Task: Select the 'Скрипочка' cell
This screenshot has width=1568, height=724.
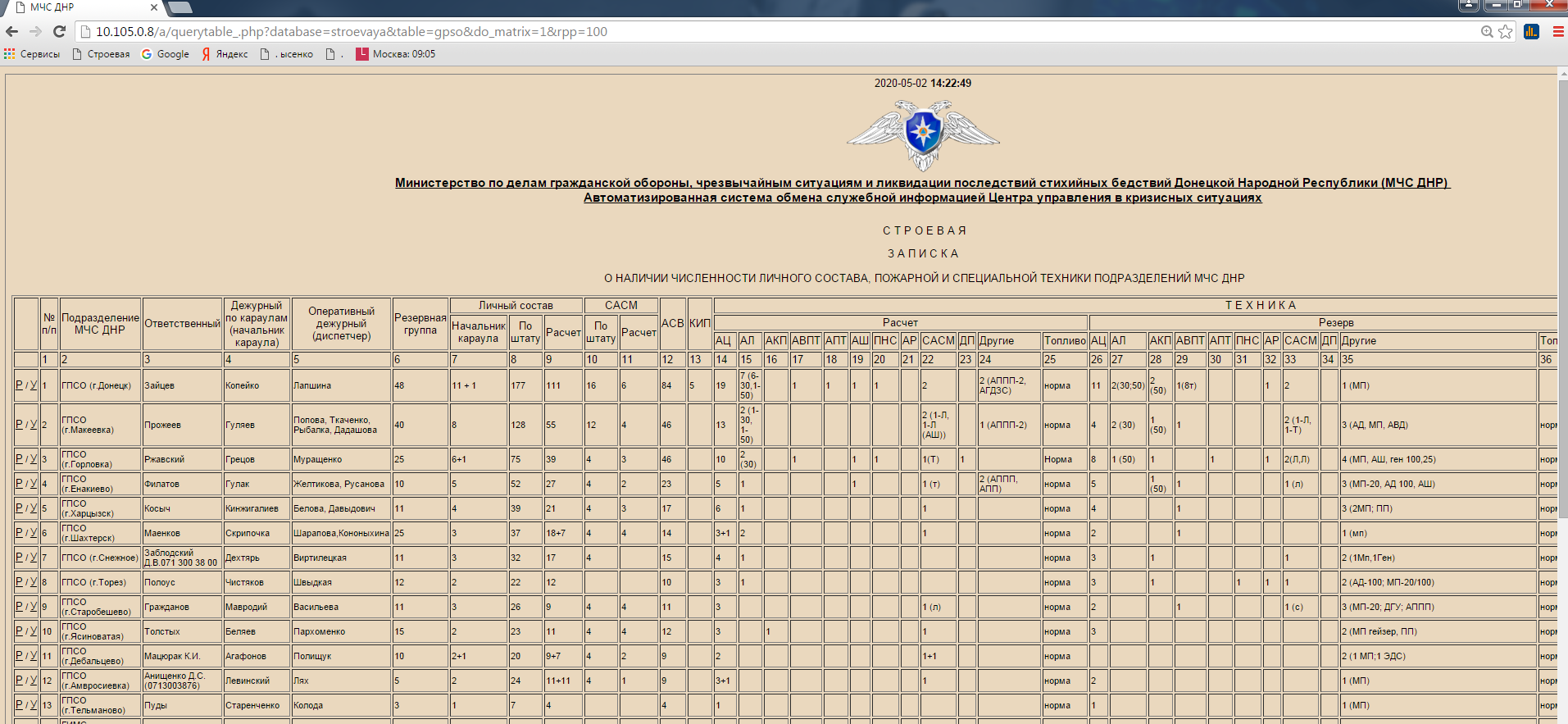Action: tap(257, 533)
